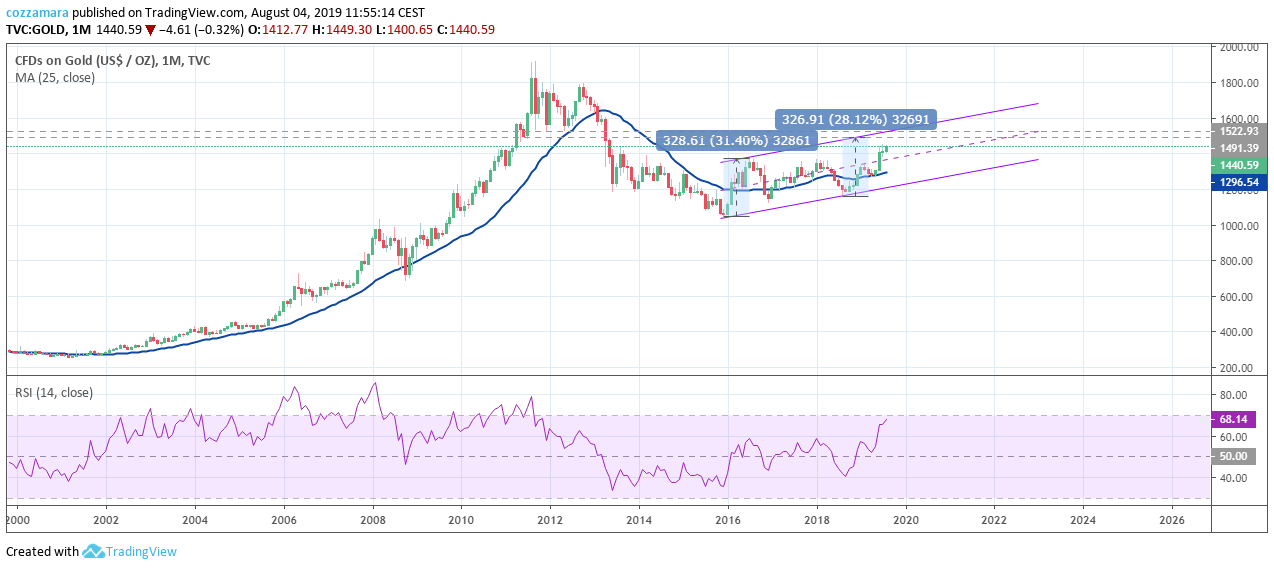Click the green 1440.59 current price label
This screenshot has height=569, width=1274.
tap(1239, 165)
